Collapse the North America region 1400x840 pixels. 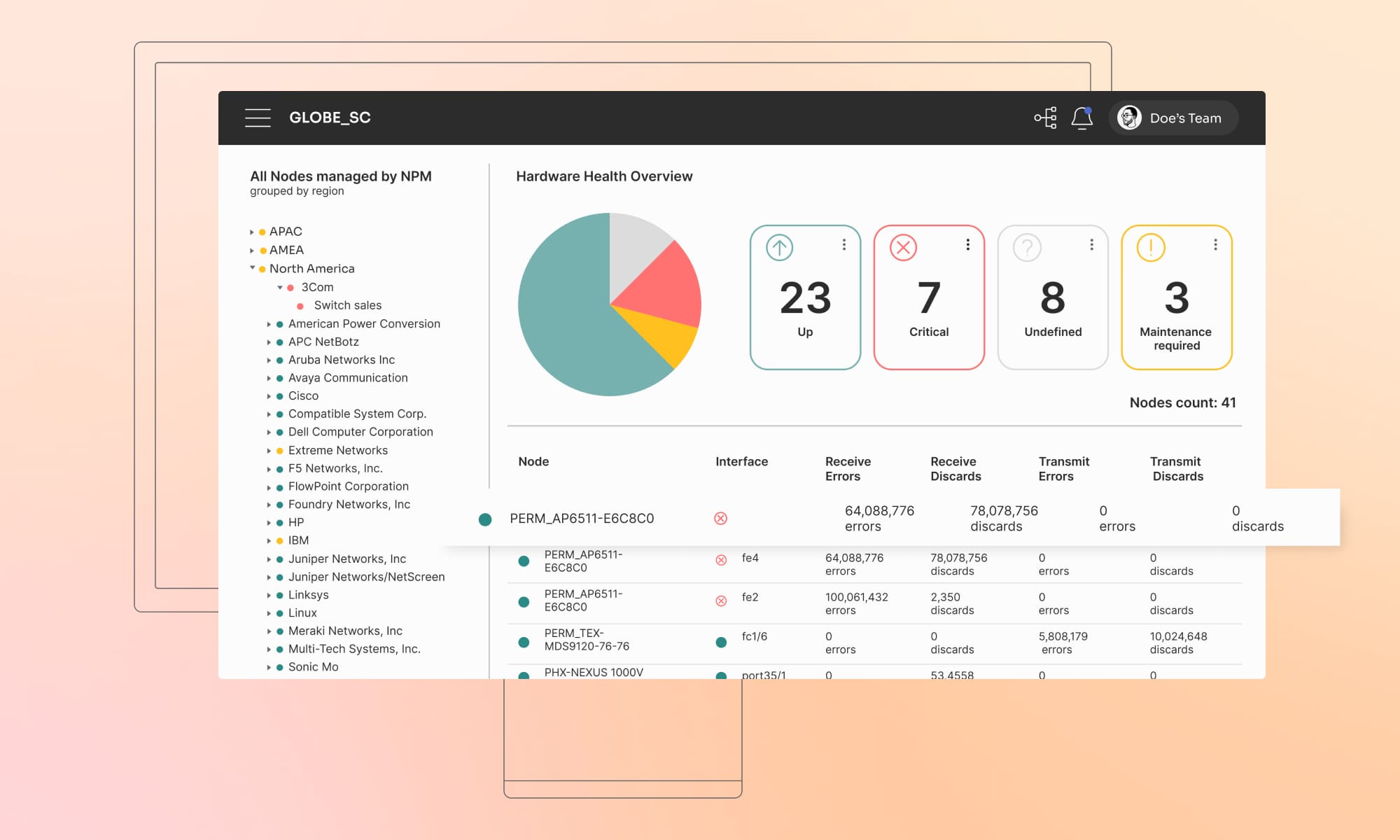click(252, 268)
